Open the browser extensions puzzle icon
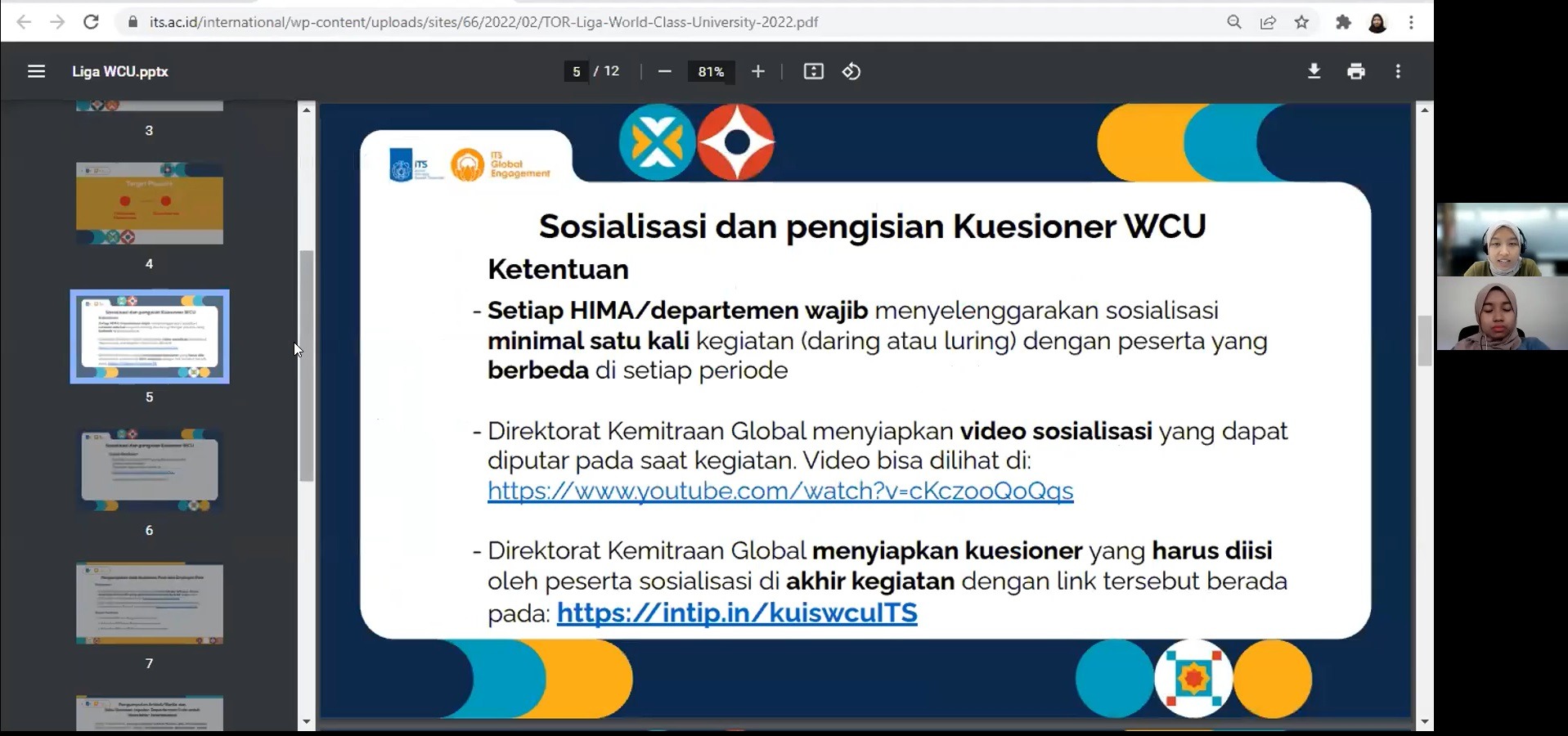This screenshot has width=1568, height=736. tap(1343, 22)
